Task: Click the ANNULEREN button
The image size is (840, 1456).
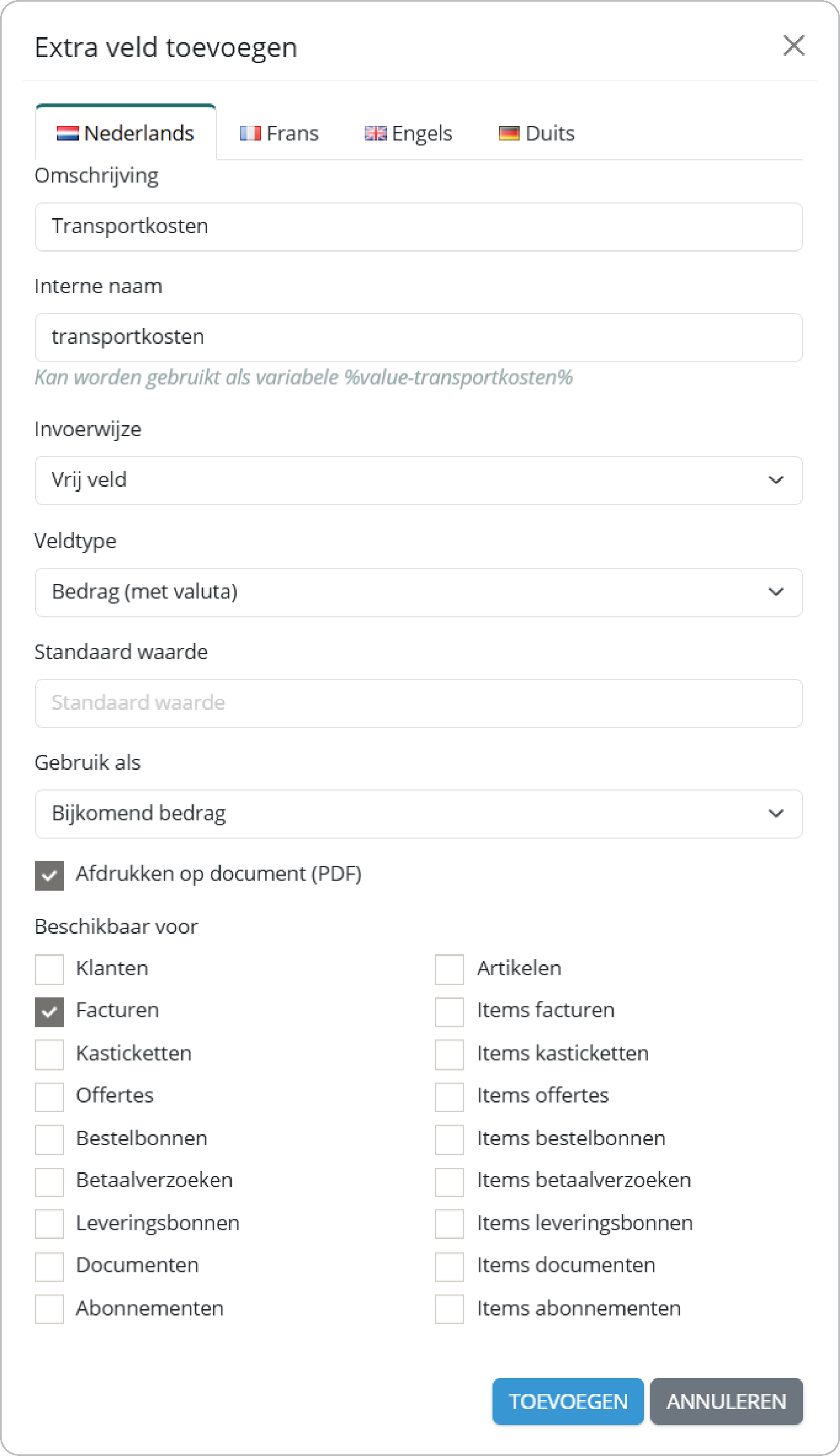Action: coord(726,1402)
